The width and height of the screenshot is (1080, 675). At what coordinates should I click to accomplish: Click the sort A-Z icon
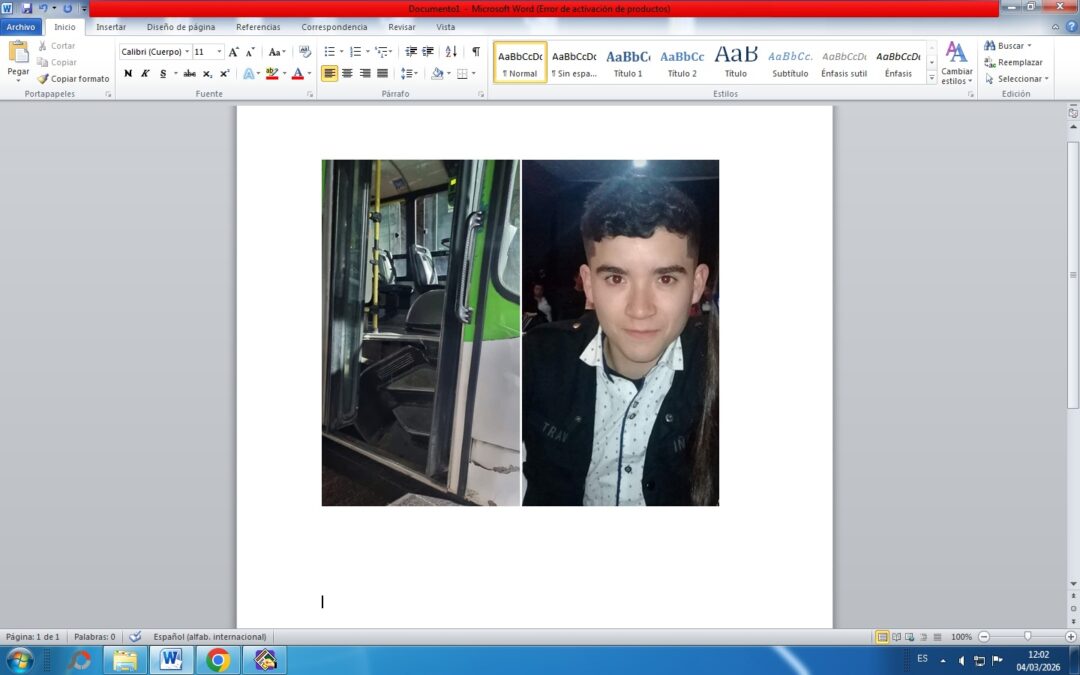point(451,52)
